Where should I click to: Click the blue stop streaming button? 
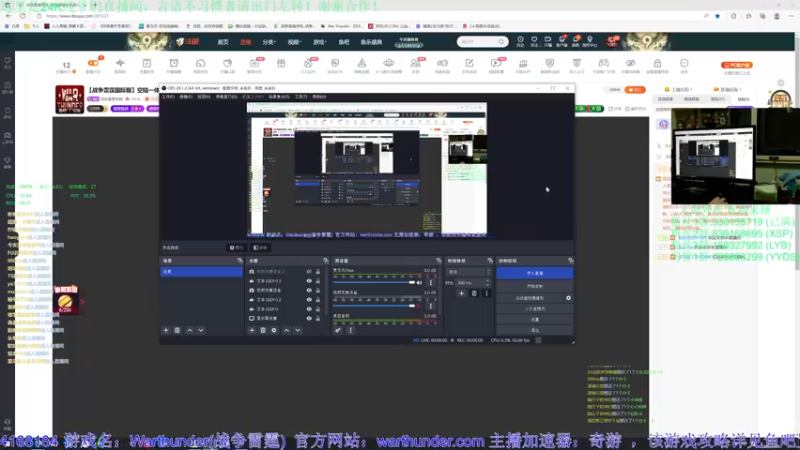pyautogui.click(x=535, y=273)
